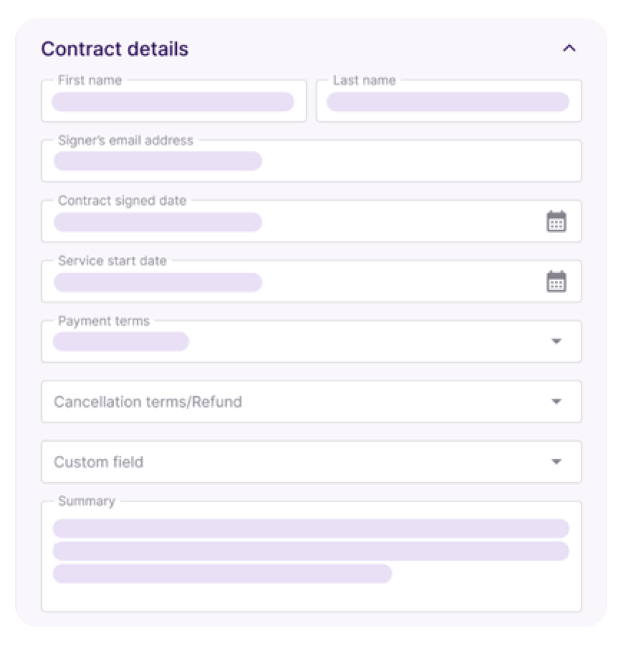Click the Custom field label text
The height and width of the screenshot is (645, 623).
point(99,462)
